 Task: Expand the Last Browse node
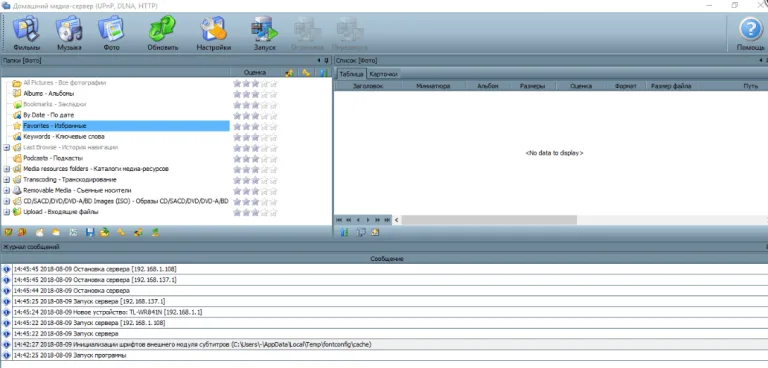point(6,147)
